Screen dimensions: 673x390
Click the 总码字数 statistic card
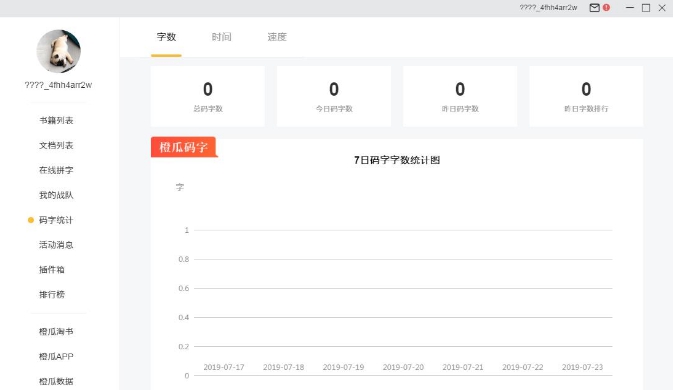pyautogui.click(x=208, y=96)
